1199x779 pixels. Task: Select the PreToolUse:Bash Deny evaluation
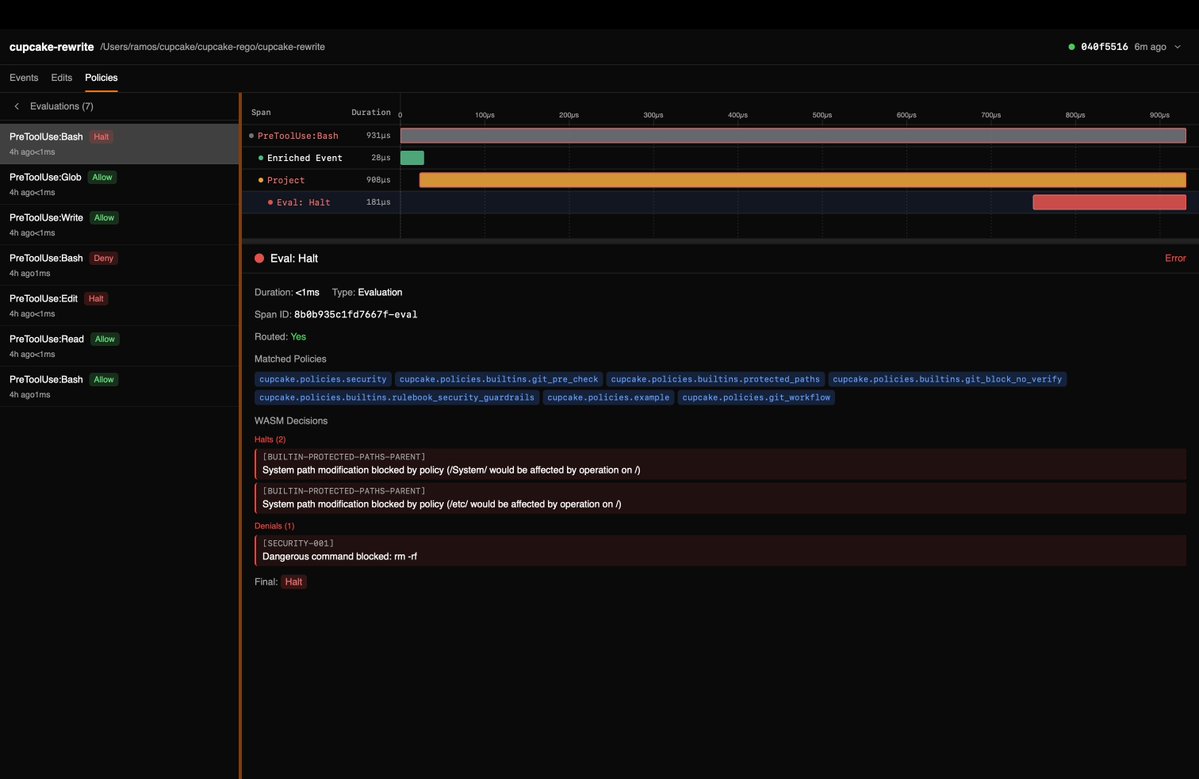point(119,265)
